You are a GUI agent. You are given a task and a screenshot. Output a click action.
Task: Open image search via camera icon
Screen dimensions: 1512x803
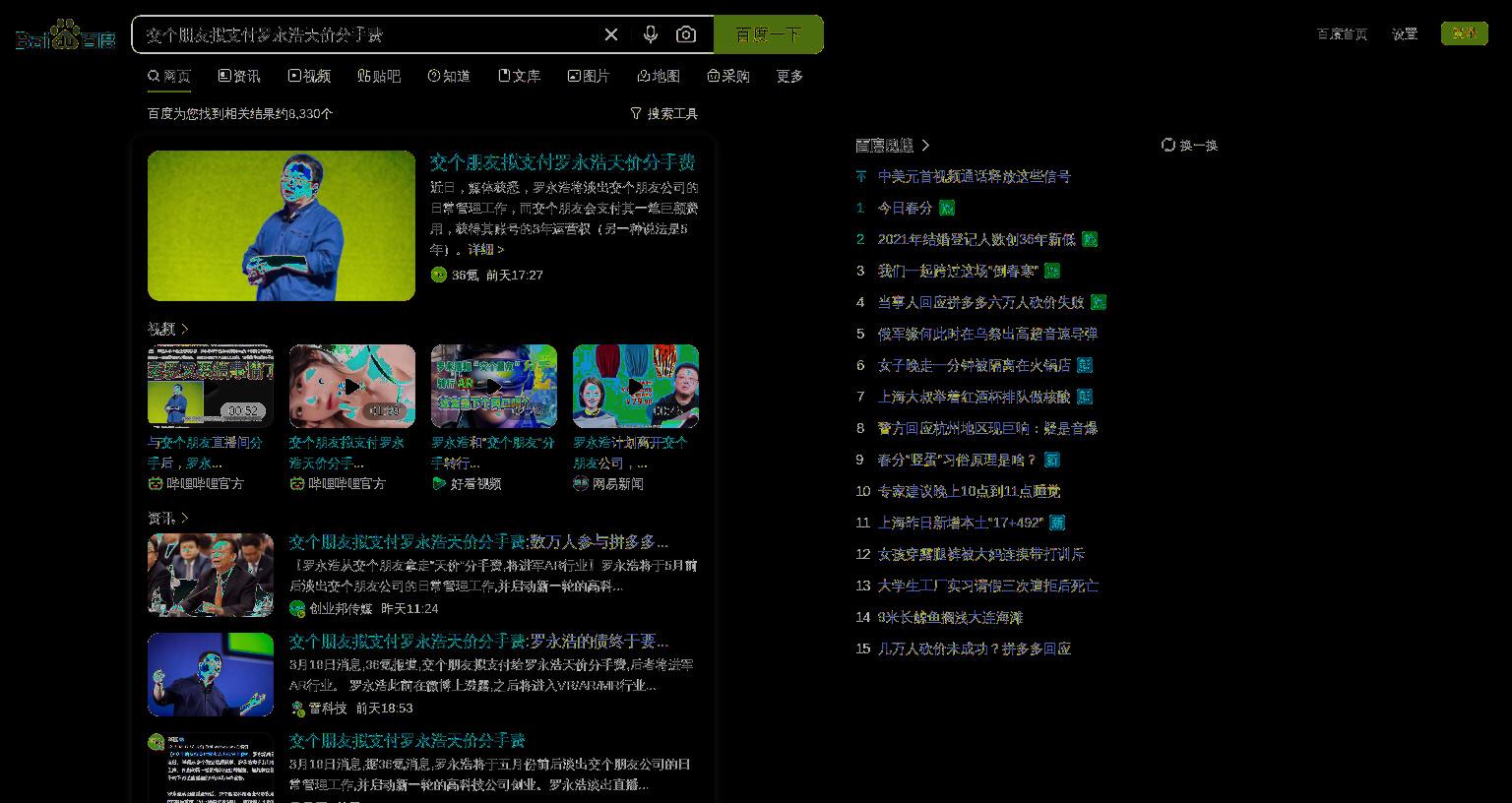686,34
